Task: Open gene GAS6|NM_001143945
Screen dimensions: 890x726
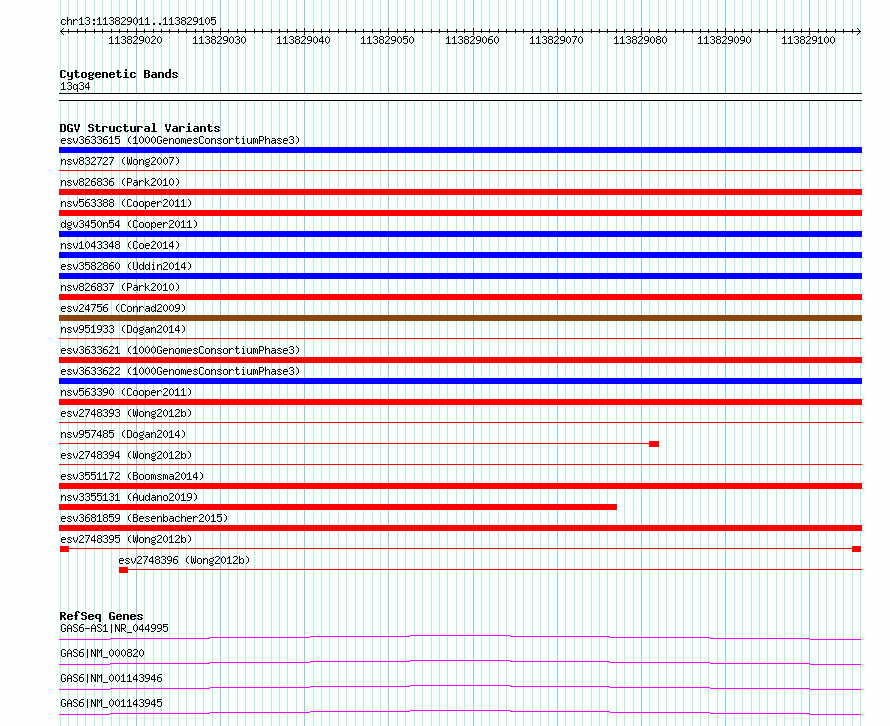Action: (x=111, y=703)
